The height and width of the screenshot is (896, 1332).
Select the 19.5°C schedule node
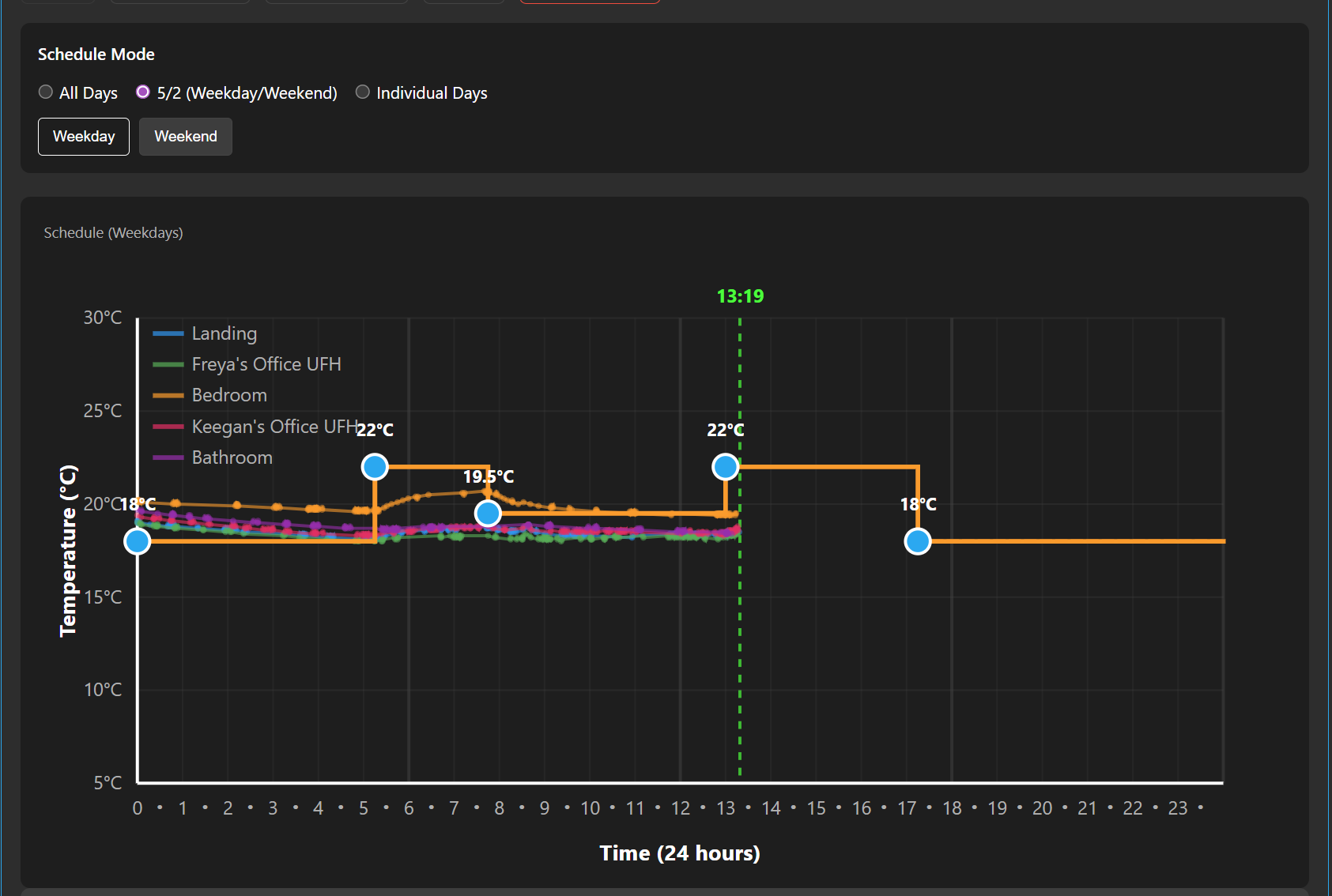(x=489, y=514)
